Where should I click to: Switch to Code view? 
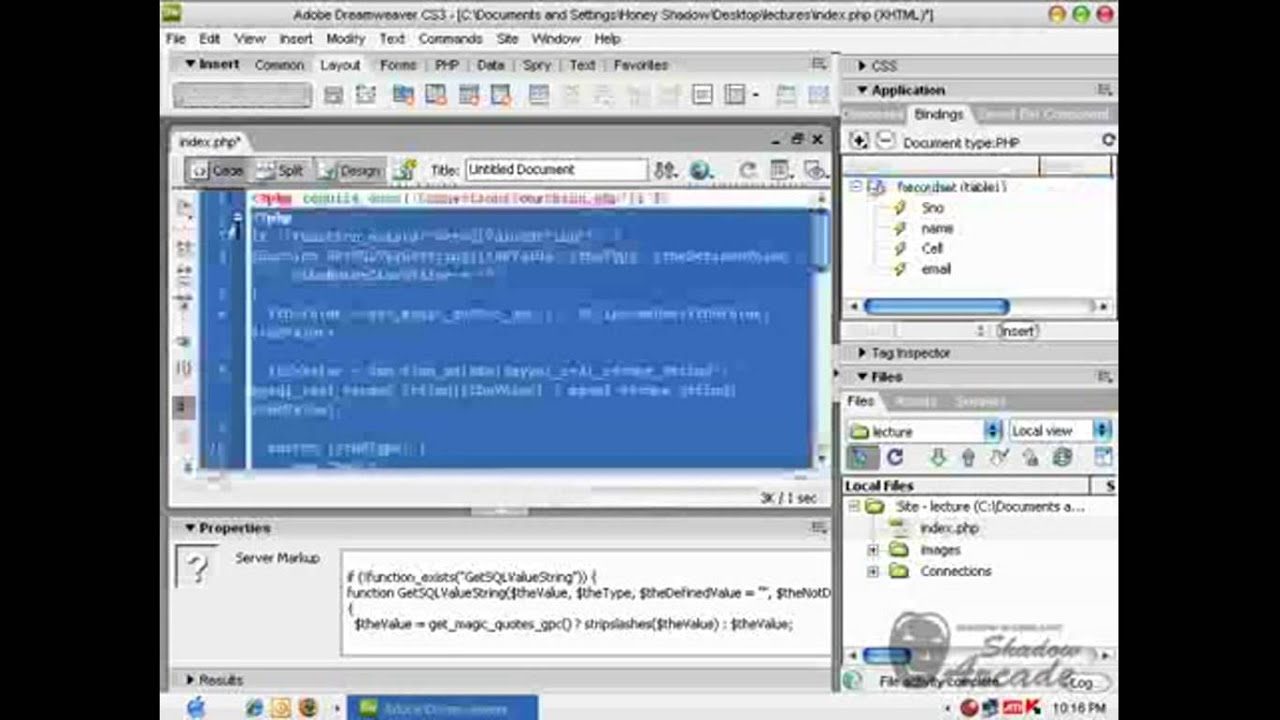click(x=217, y=171)
